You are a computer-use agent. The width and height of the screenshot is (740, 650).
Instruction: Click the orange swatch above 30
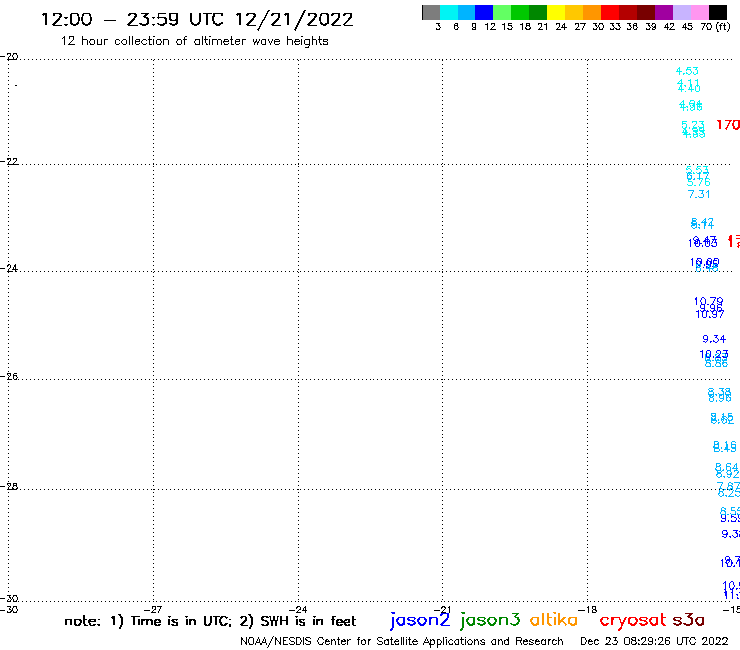pyautogui.click(x=592, y=12)
